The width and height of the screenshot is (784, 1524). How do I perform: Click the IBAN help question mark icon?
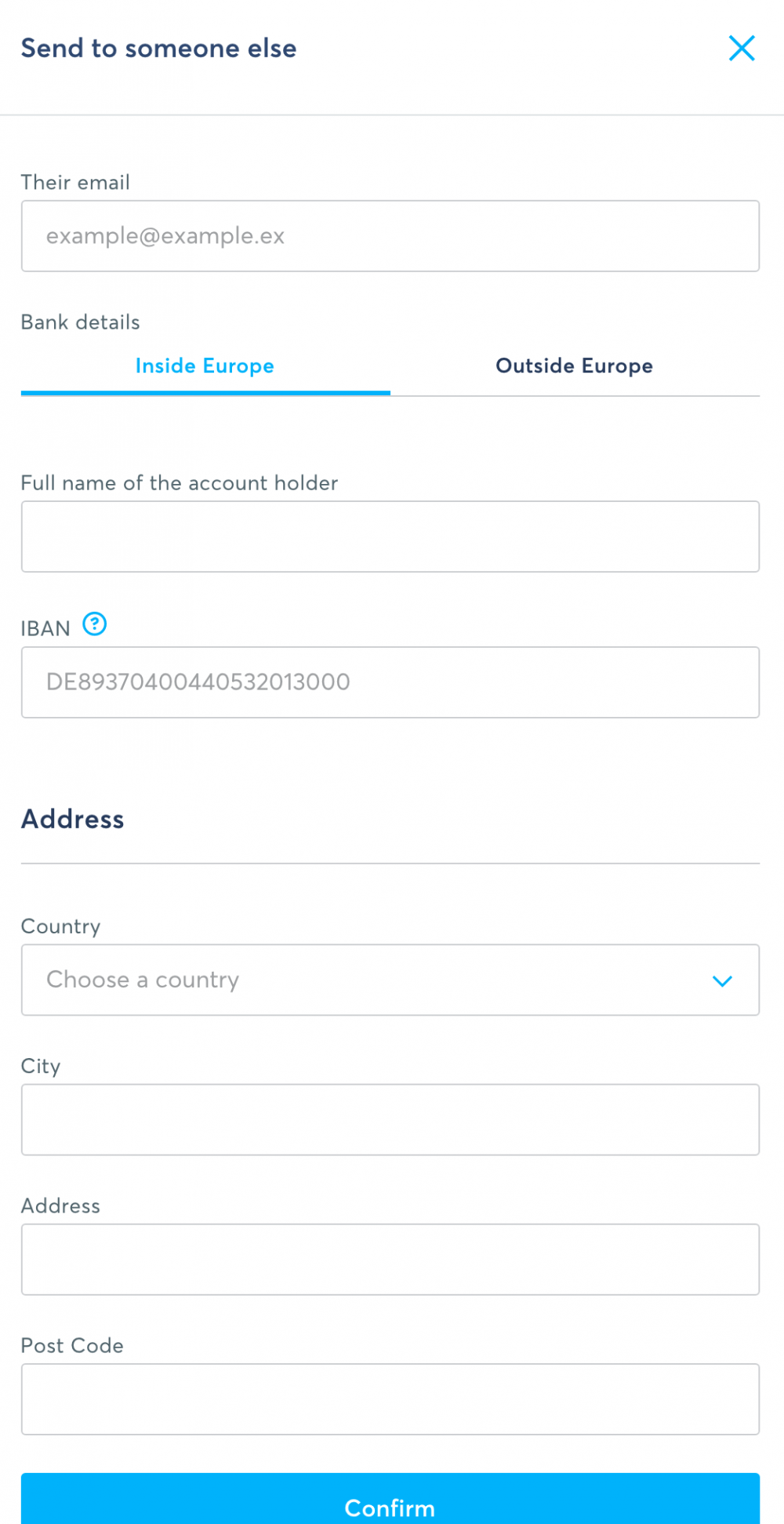pyautogui.click(x=95, y=624)
